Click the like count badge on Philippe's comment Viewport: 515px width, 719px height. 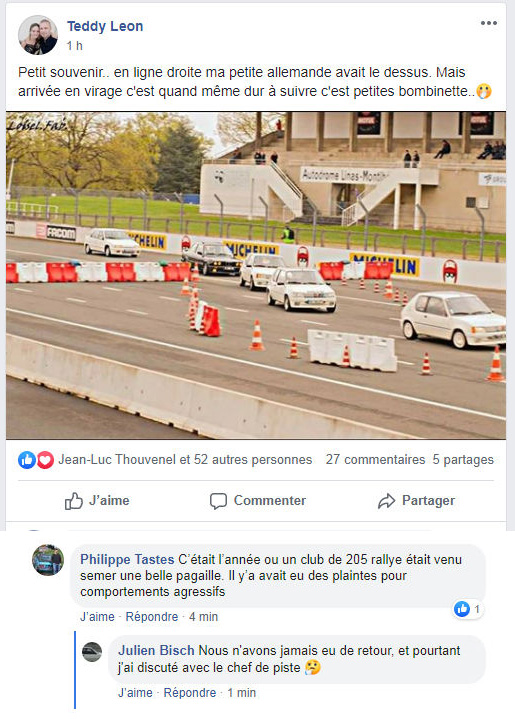[468, 609]
